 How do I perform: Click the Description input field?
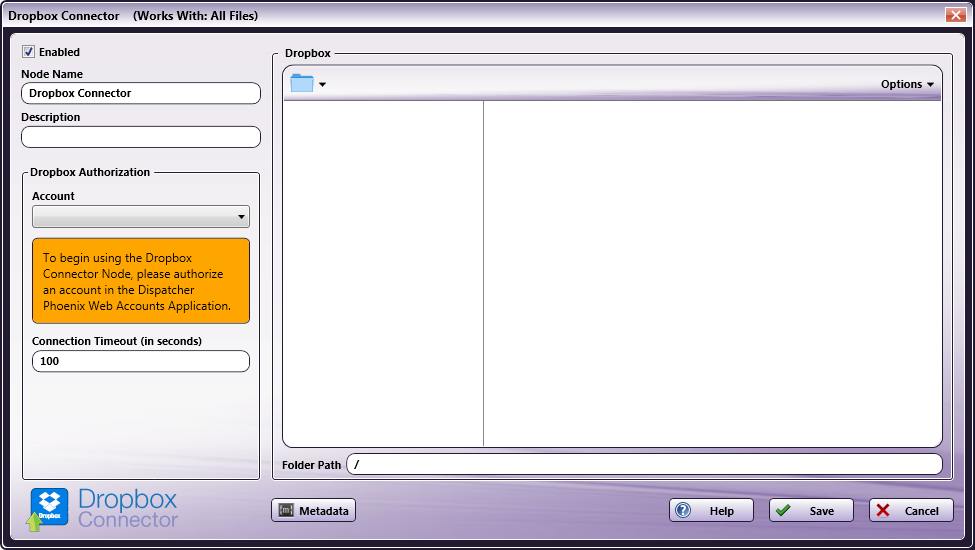pyautogui.click(x=141, y=137)
